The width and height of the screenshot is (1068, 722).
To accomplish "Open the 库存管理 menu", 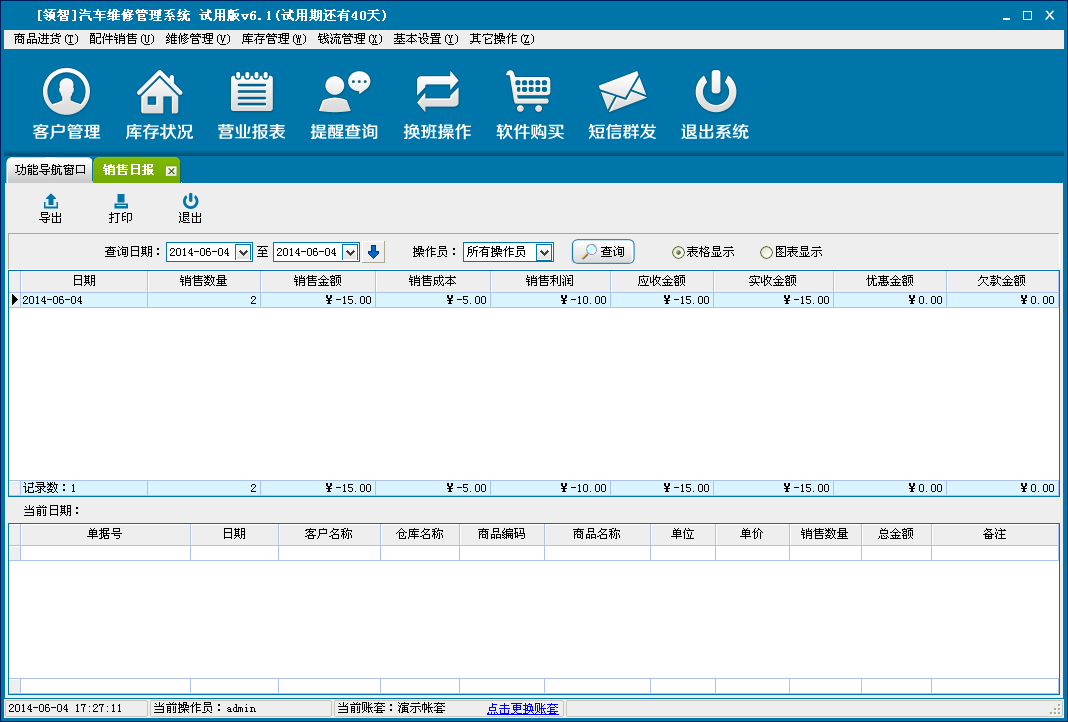I will pyautogui.click(x=273, y=39).
